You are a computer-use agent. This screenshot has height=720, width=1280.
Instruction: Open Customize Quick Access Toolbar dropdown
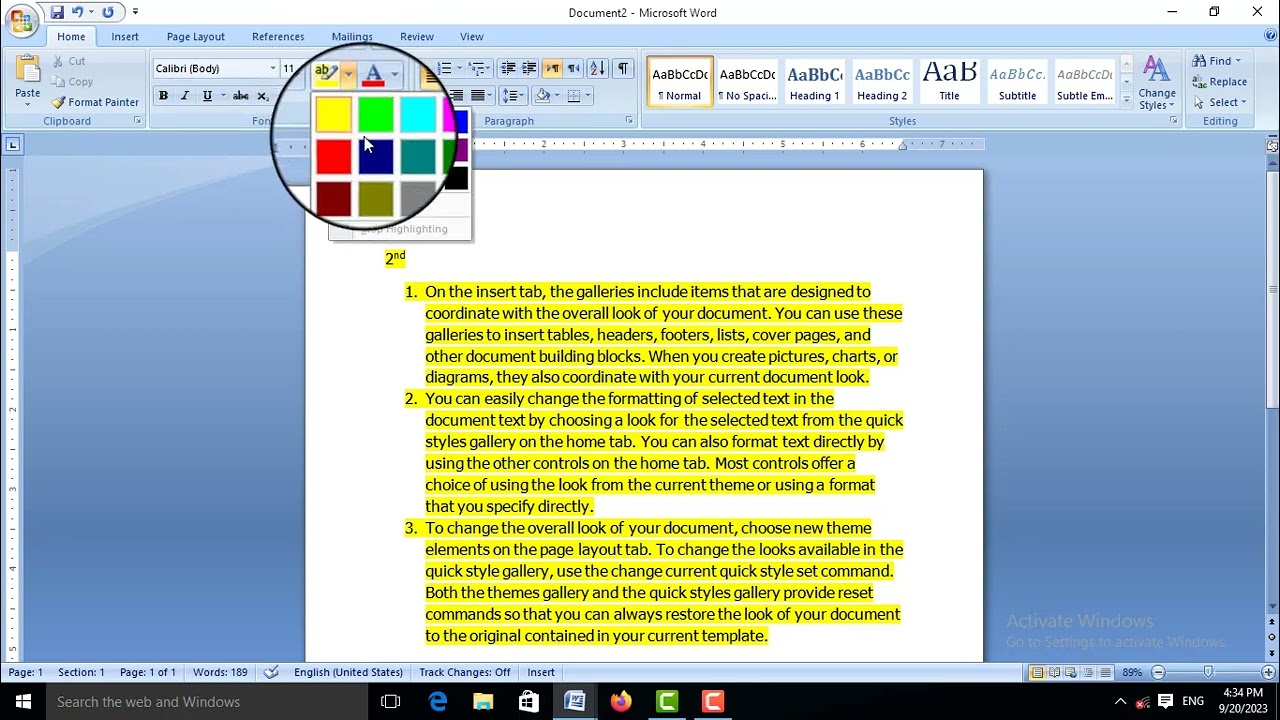135,12
